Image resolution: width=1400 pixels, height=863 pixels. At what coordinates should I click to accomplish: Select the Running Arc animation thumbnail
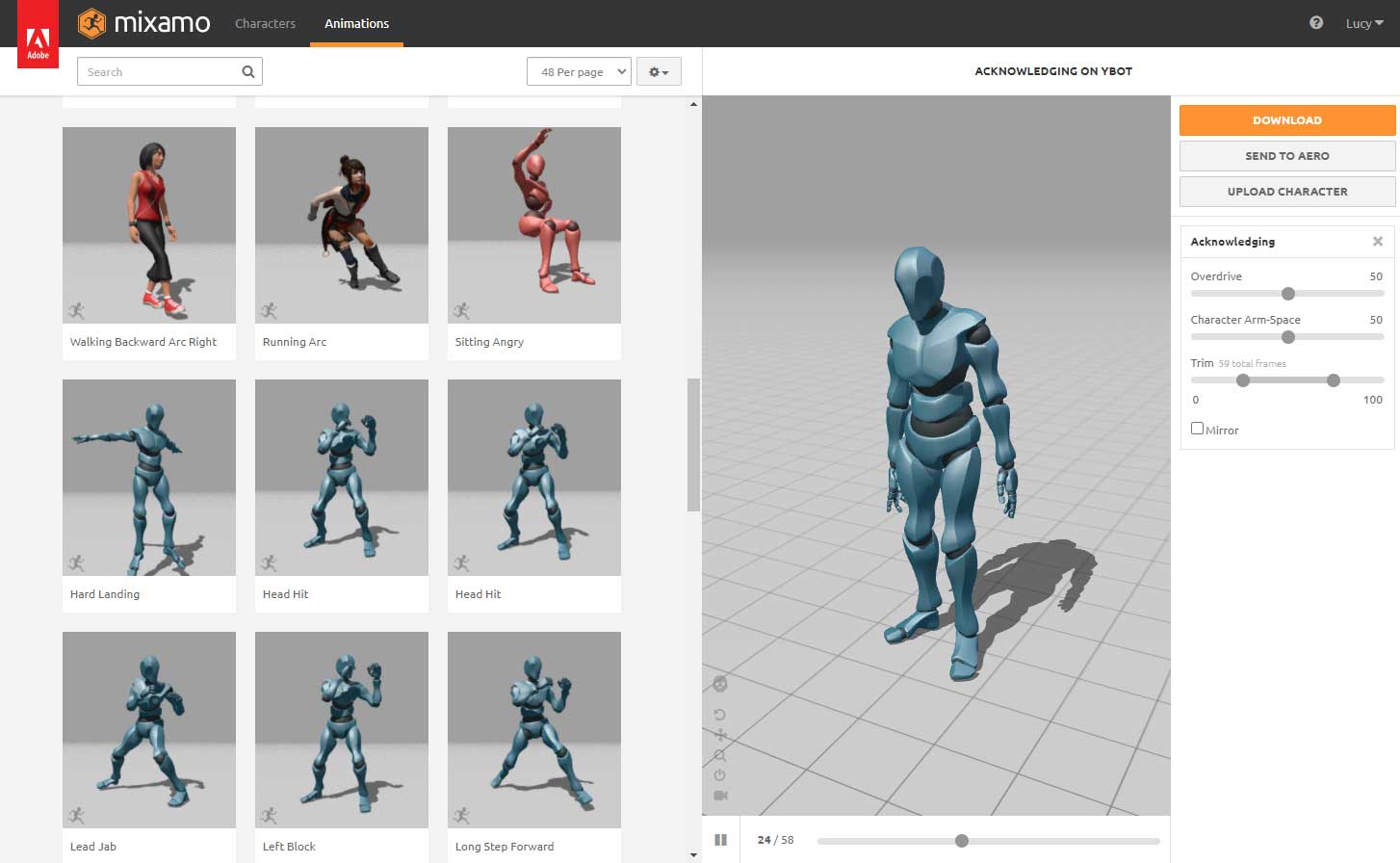(x=341, y=224)
